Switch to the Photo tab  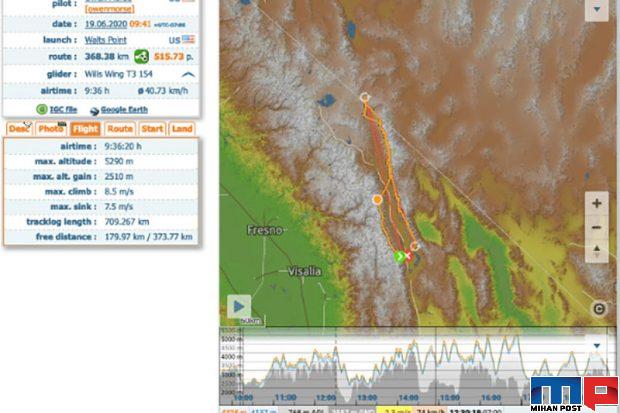(x=50, y=129)
